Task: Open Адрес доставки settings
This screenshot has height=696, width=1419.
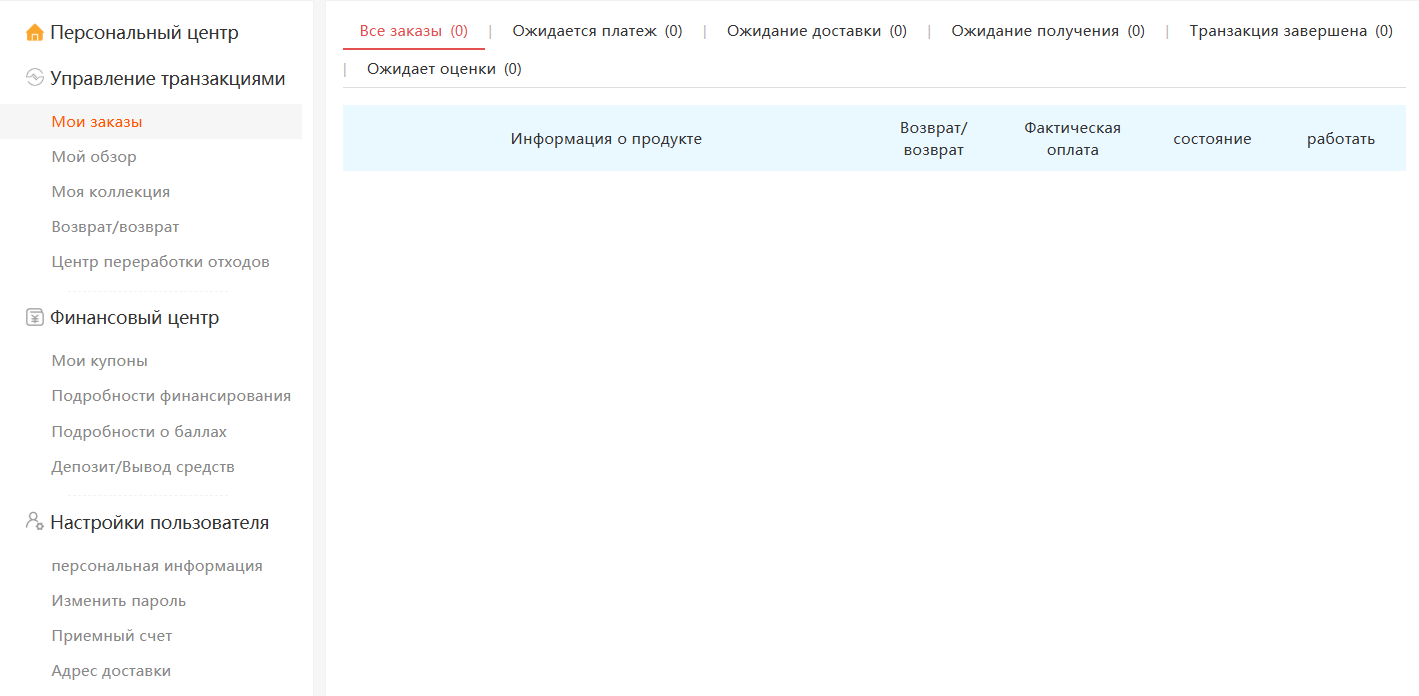Action: (x=111, y=671)
